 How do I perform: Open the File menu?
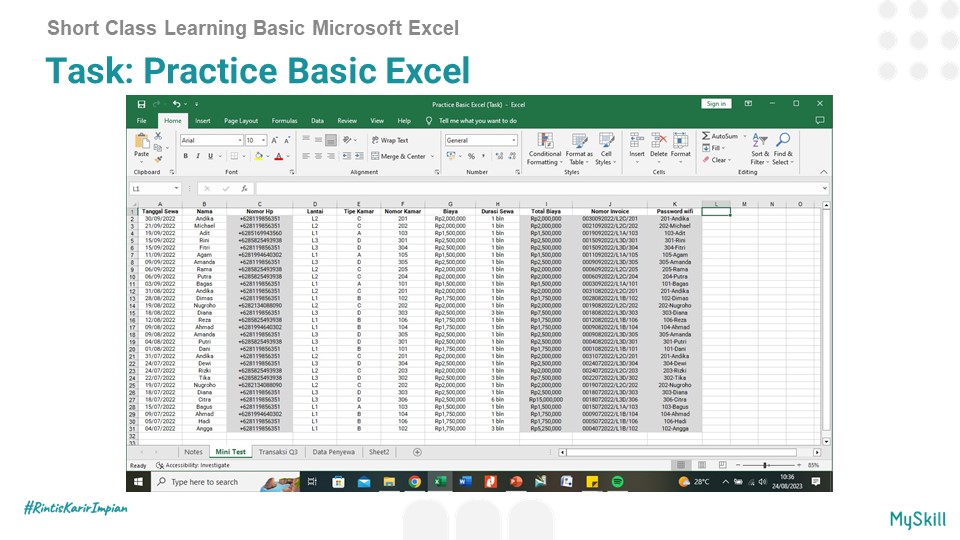[141, 121]
